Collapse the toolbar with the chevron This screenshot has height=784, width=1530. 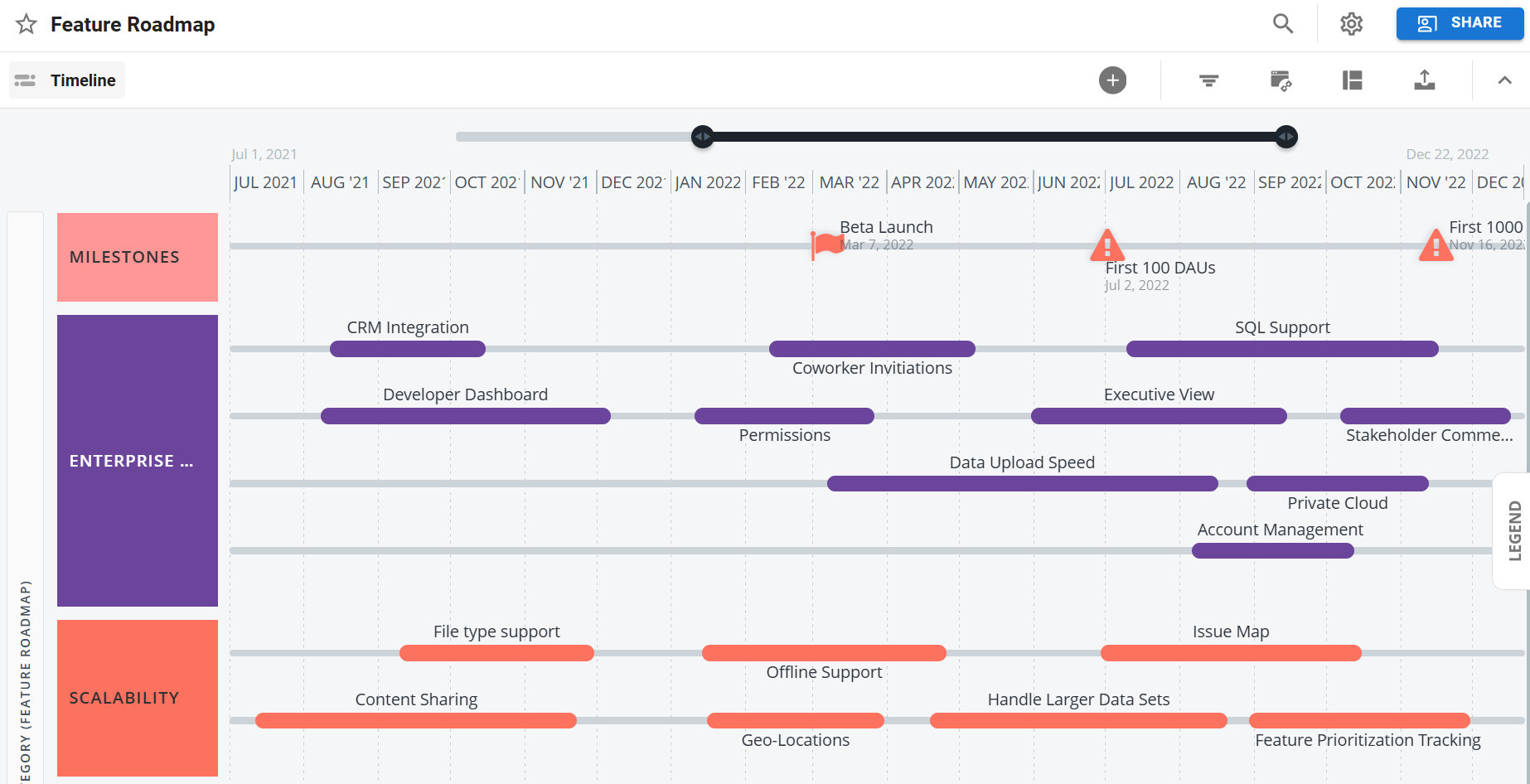point(1504,80)
